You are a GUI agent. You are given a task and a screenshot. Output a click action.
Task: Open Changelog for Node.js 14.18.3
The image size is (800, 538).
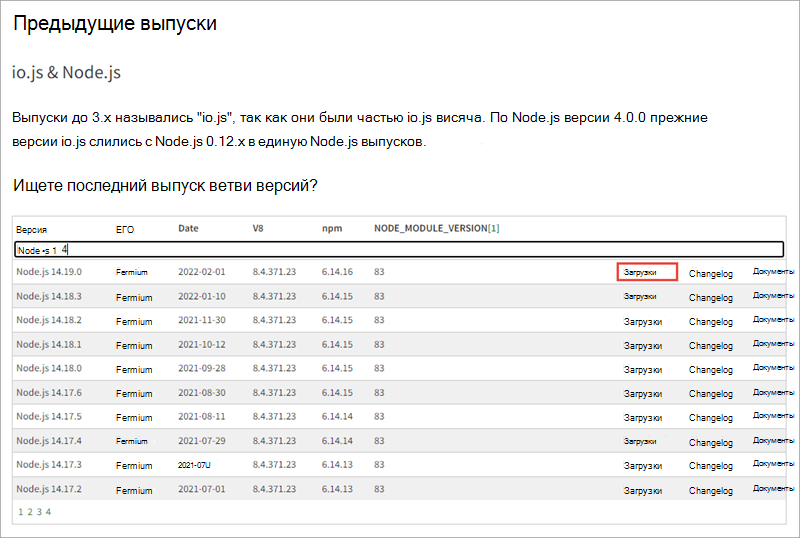(711, 298)
